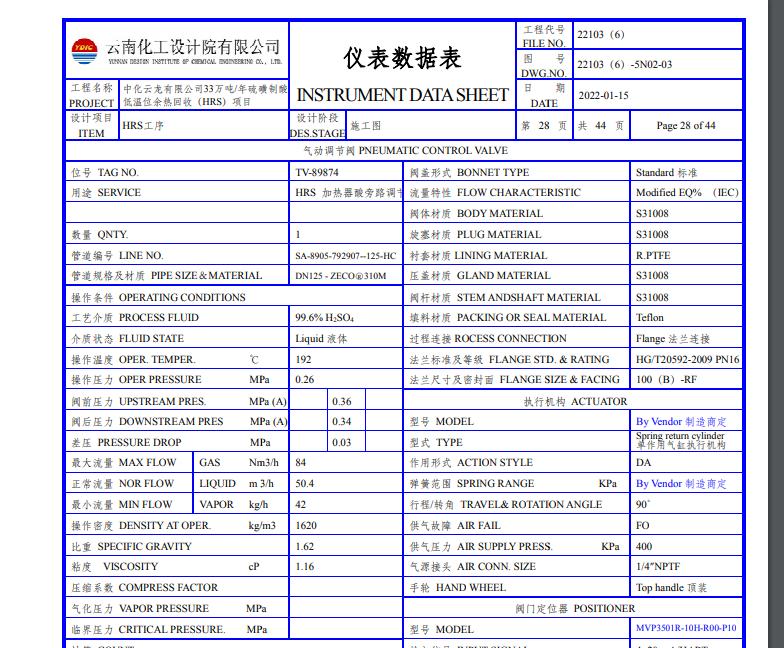The height and width of the screenshot is (648, 784).
Task: Click the Modified EQ% flow characteristic value
Action: 687,193
